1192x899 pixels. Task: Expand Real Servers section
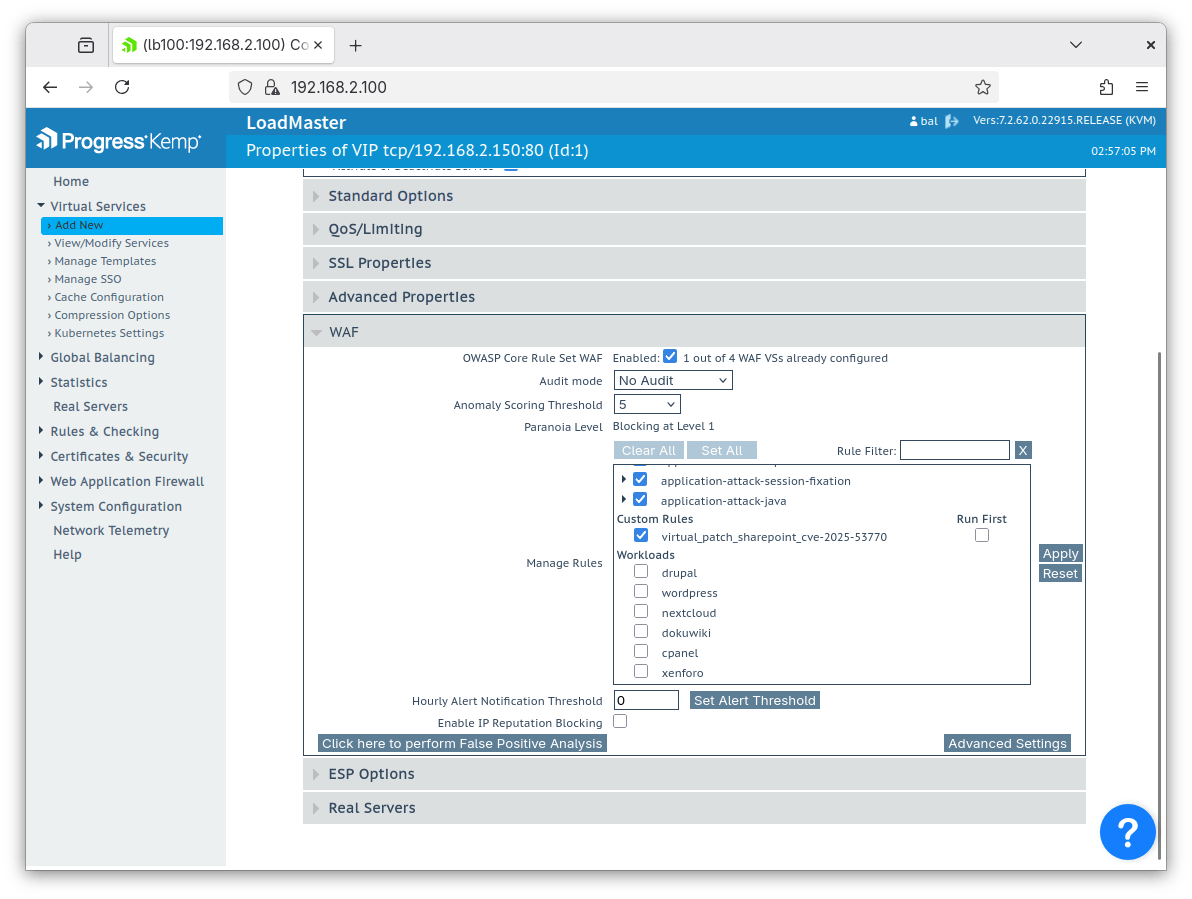(694, 809)
